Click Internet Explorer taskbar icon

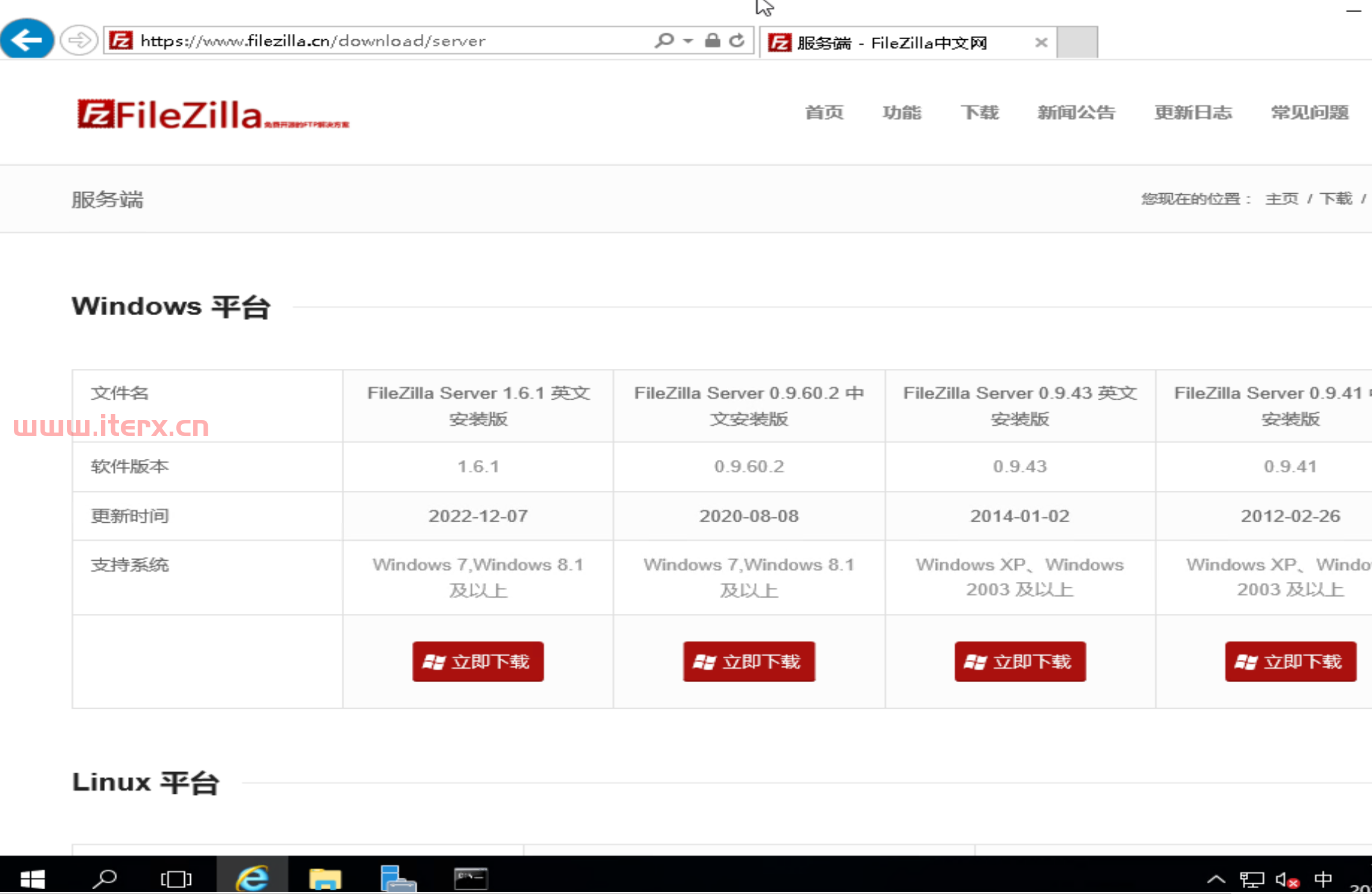point(252,876)
